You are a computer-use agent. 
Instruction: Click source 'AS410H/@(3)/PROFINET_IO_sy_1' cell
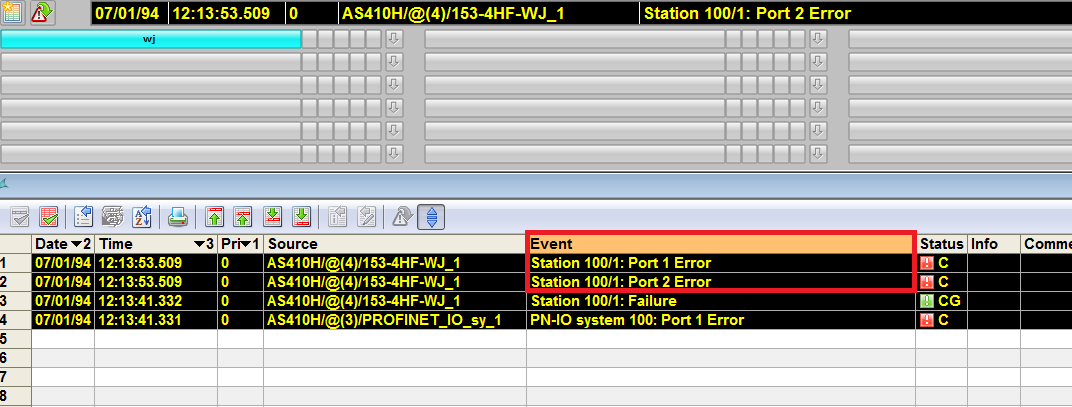click(394, 320)
